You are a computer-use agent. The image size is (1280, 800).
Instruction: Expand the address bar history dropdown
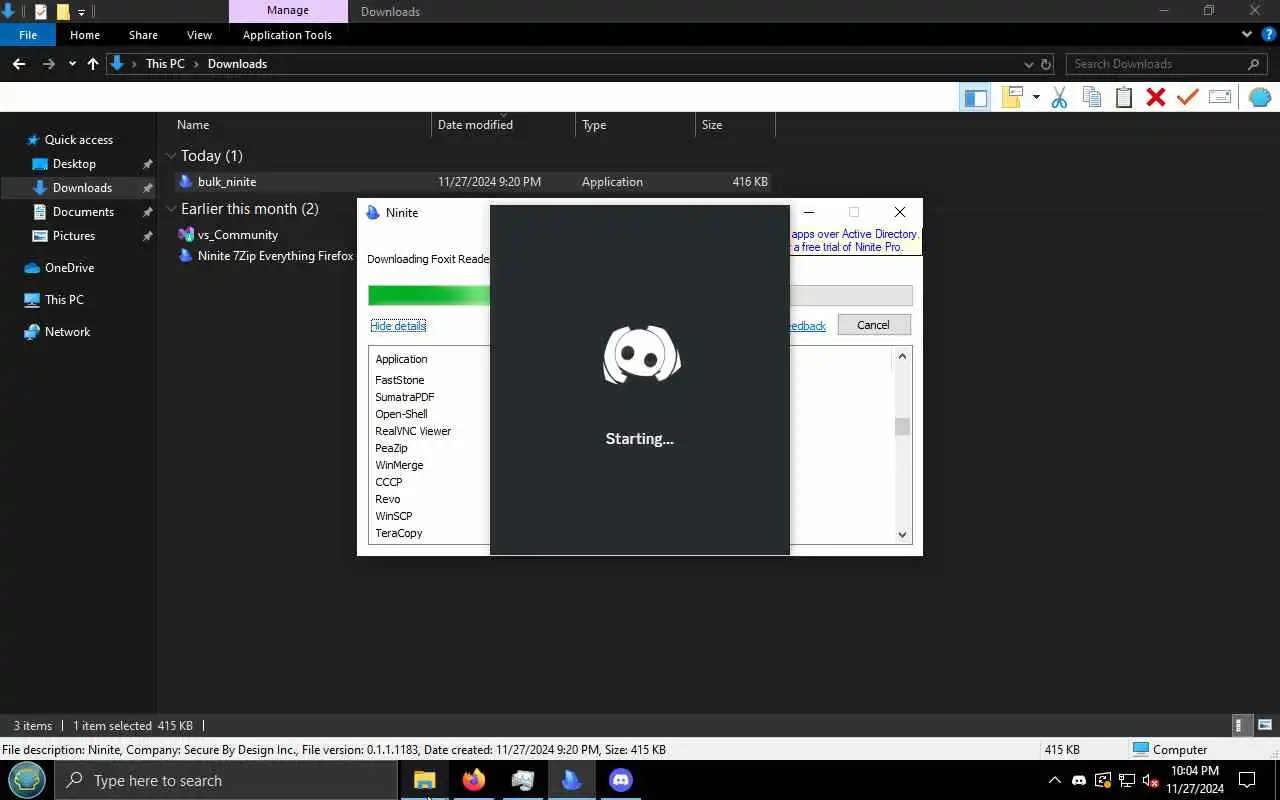tap(1029, 64)
